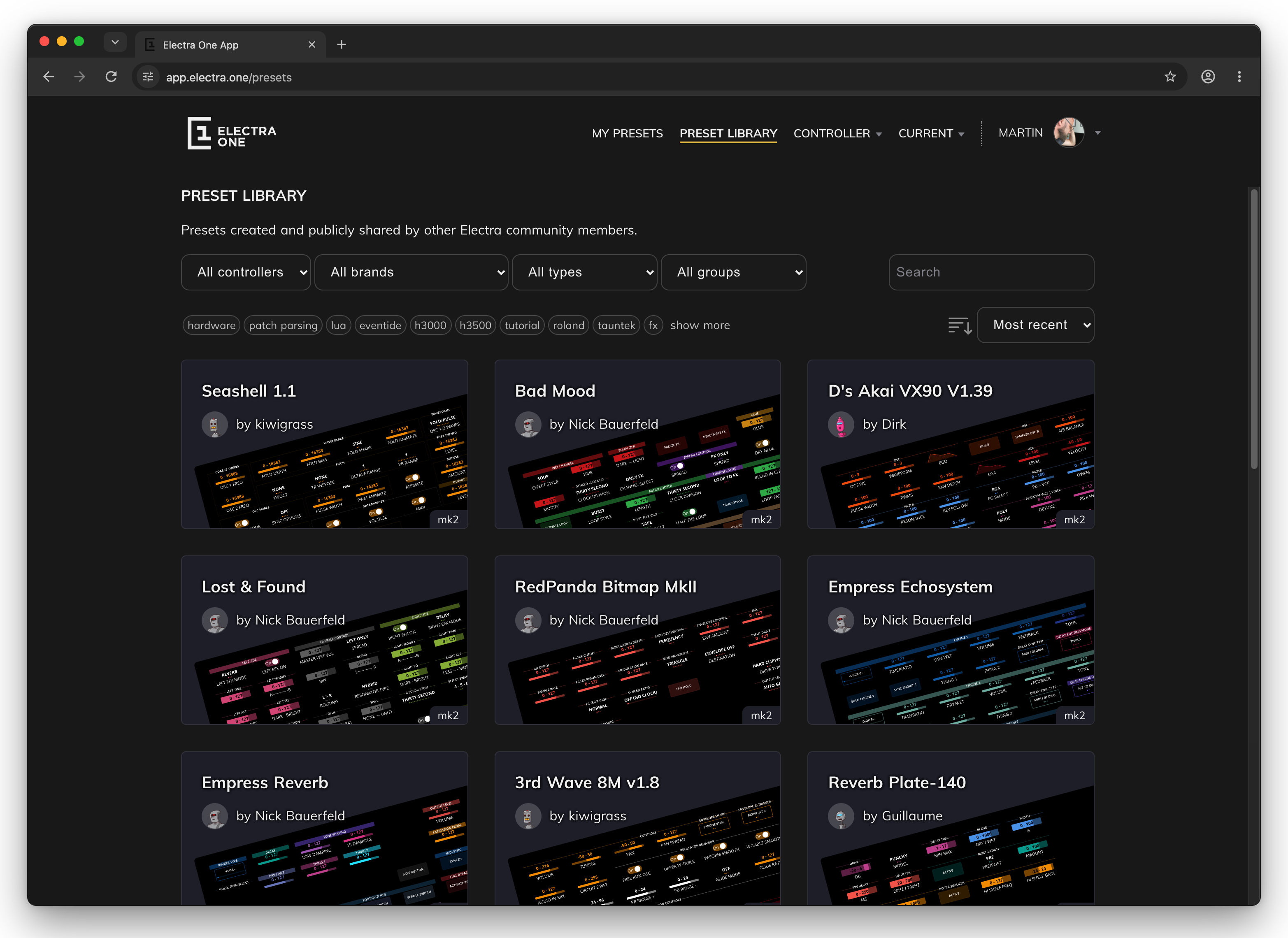Click the browser address bar URL
This screenshot has width=1288, height=938.
click(229, 77)
